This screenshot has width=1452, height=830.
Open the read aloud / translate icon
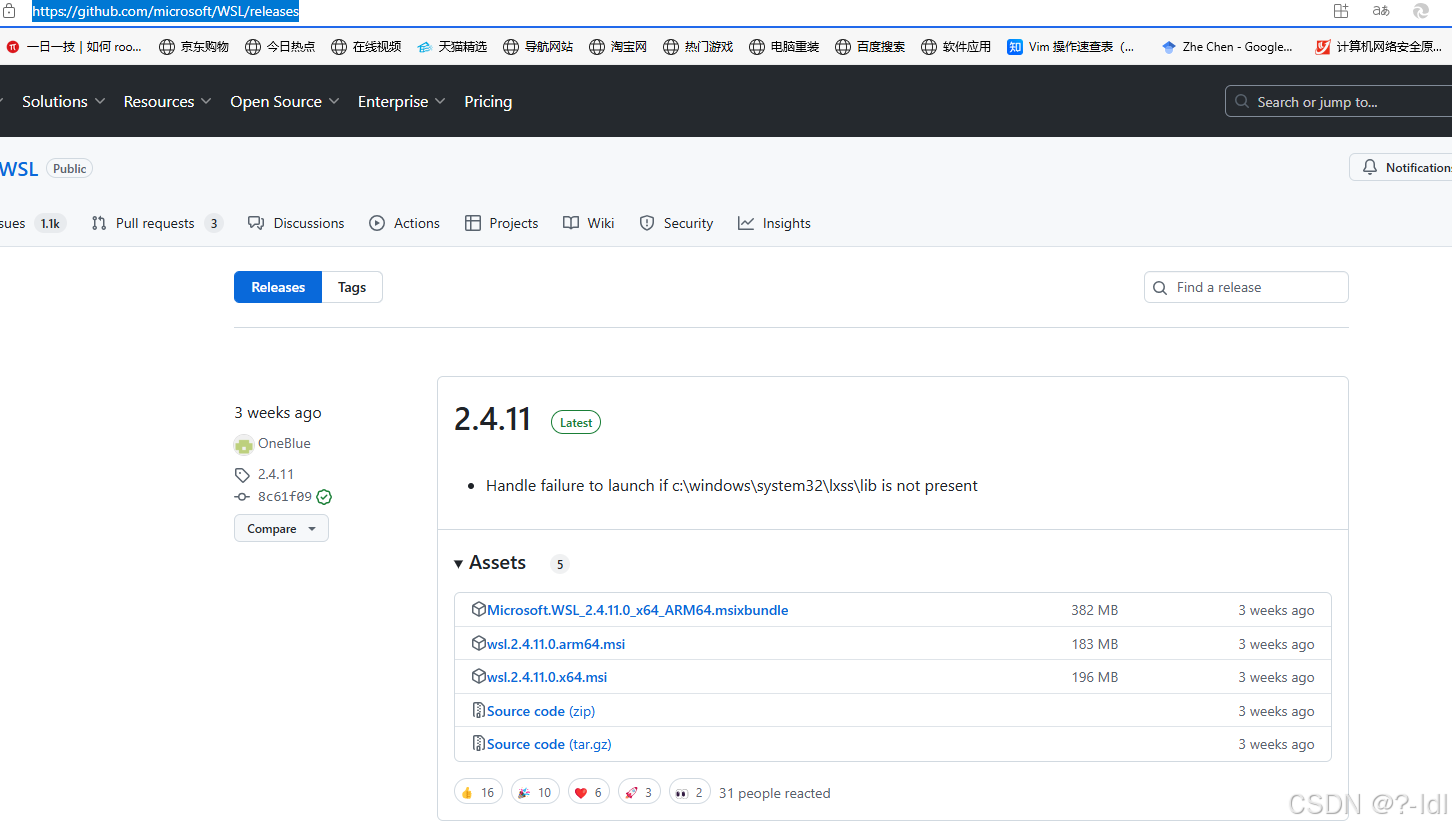[x=1381, y=11]
